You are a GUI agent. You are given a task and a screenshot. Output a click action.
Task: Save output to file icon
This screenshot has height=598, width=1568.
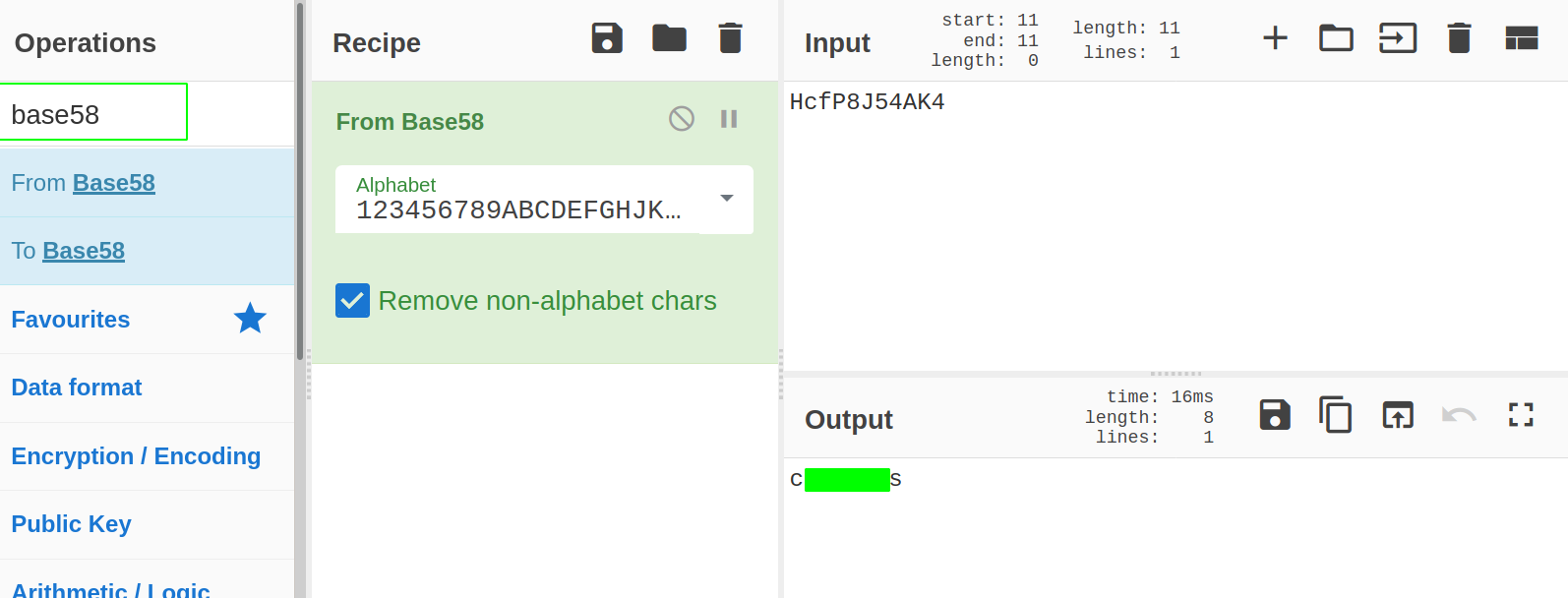pos(1275,415)
